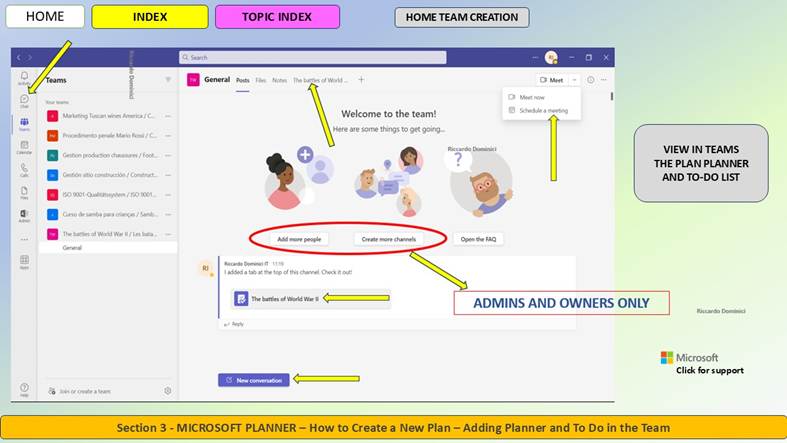Click the Marketing Tuscan wines team avatar

tap(52, 116)
